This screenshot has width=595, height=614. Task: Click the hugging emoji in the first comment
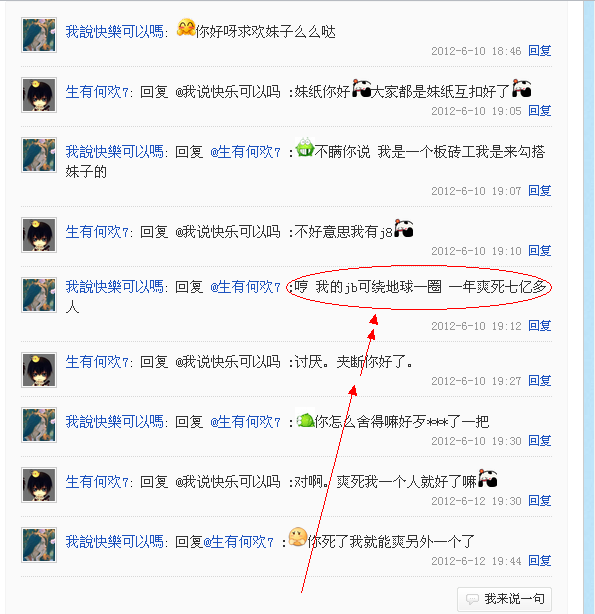pyautogui.click(x=186, y=28)
